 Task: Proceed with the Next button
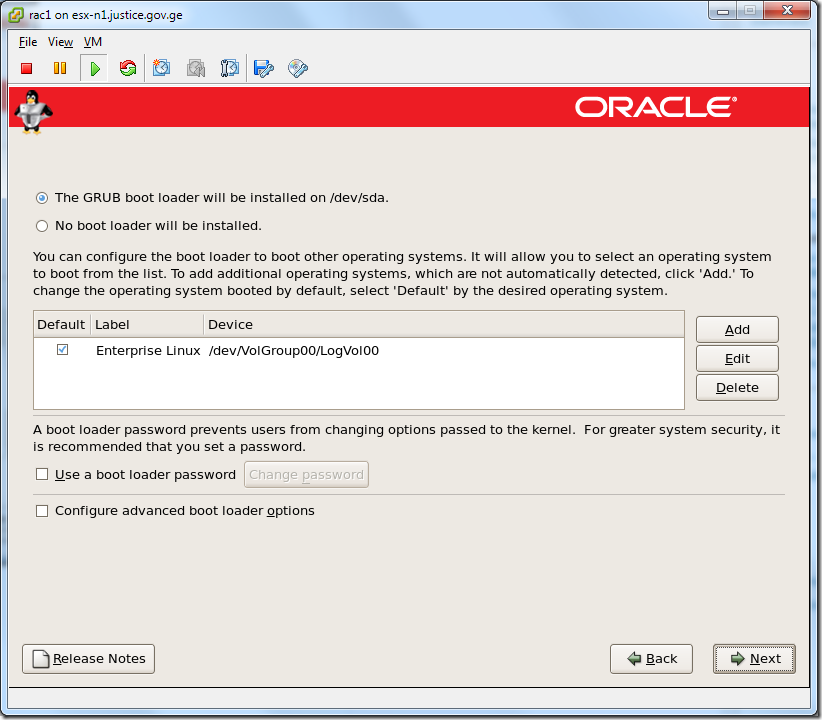click(x=754, y=658)
